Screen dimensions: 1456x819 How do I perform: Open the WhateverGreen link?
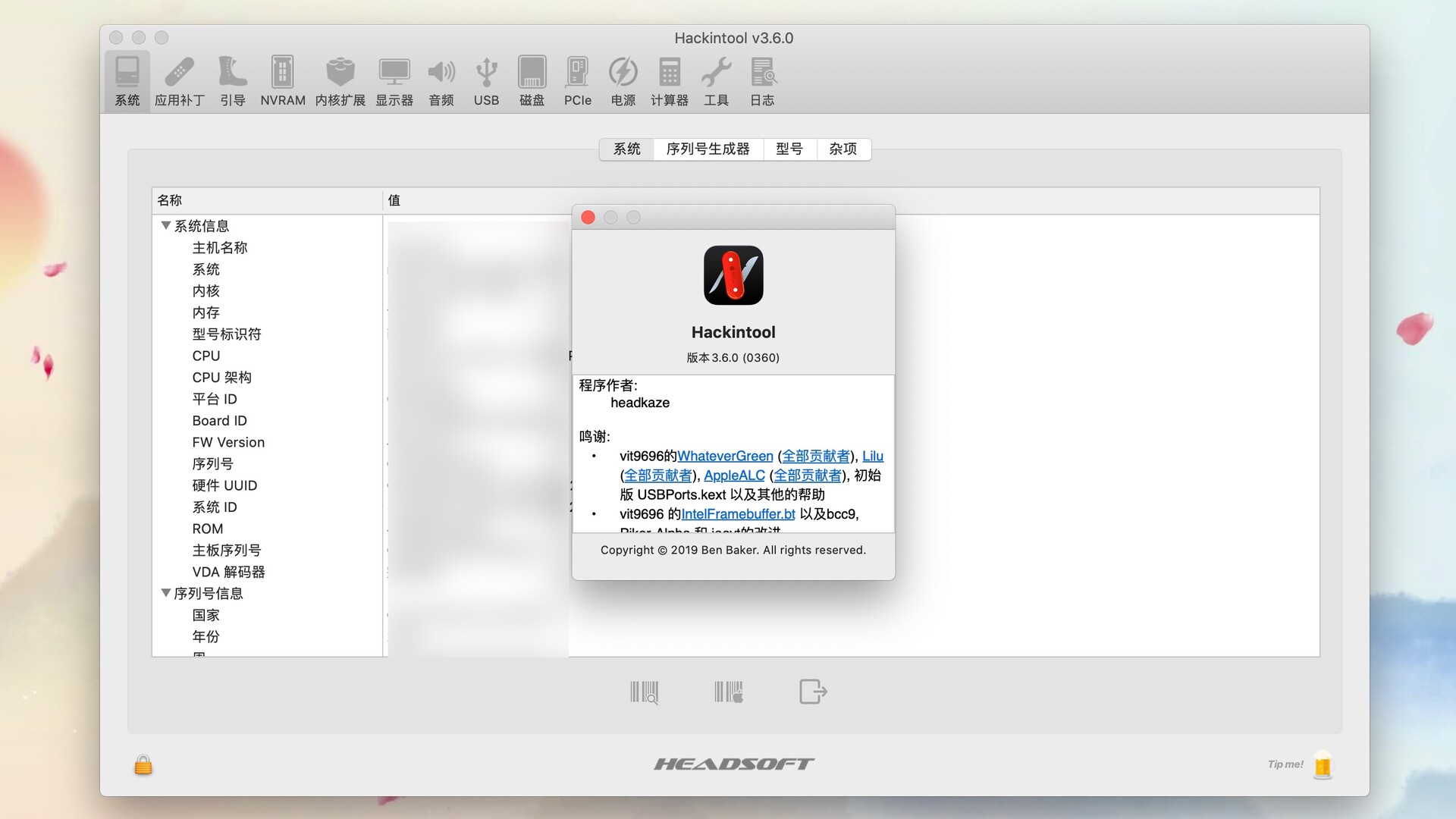(x=725, y=456)
